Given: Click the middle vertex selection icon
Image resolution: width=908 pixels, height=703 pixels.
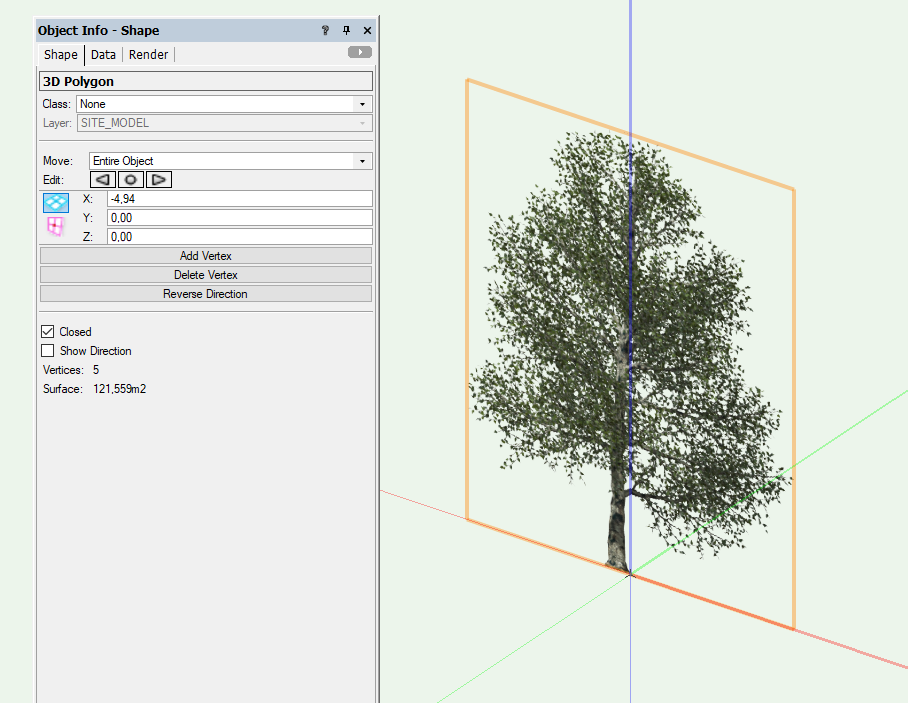Looking at the screenshot, I should (130, 179).
